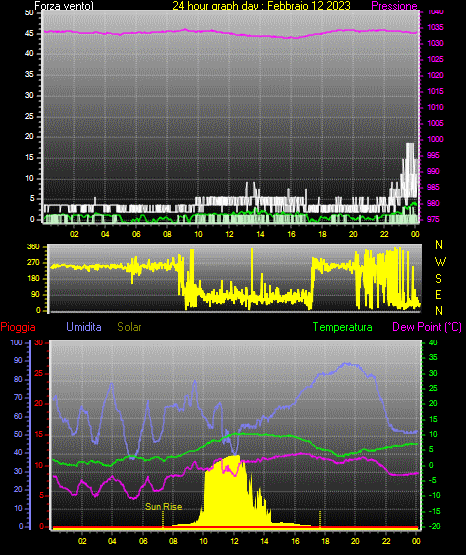Click the 100 humidity axis value
The image size is (466, 555).
[x=17, y=343]
